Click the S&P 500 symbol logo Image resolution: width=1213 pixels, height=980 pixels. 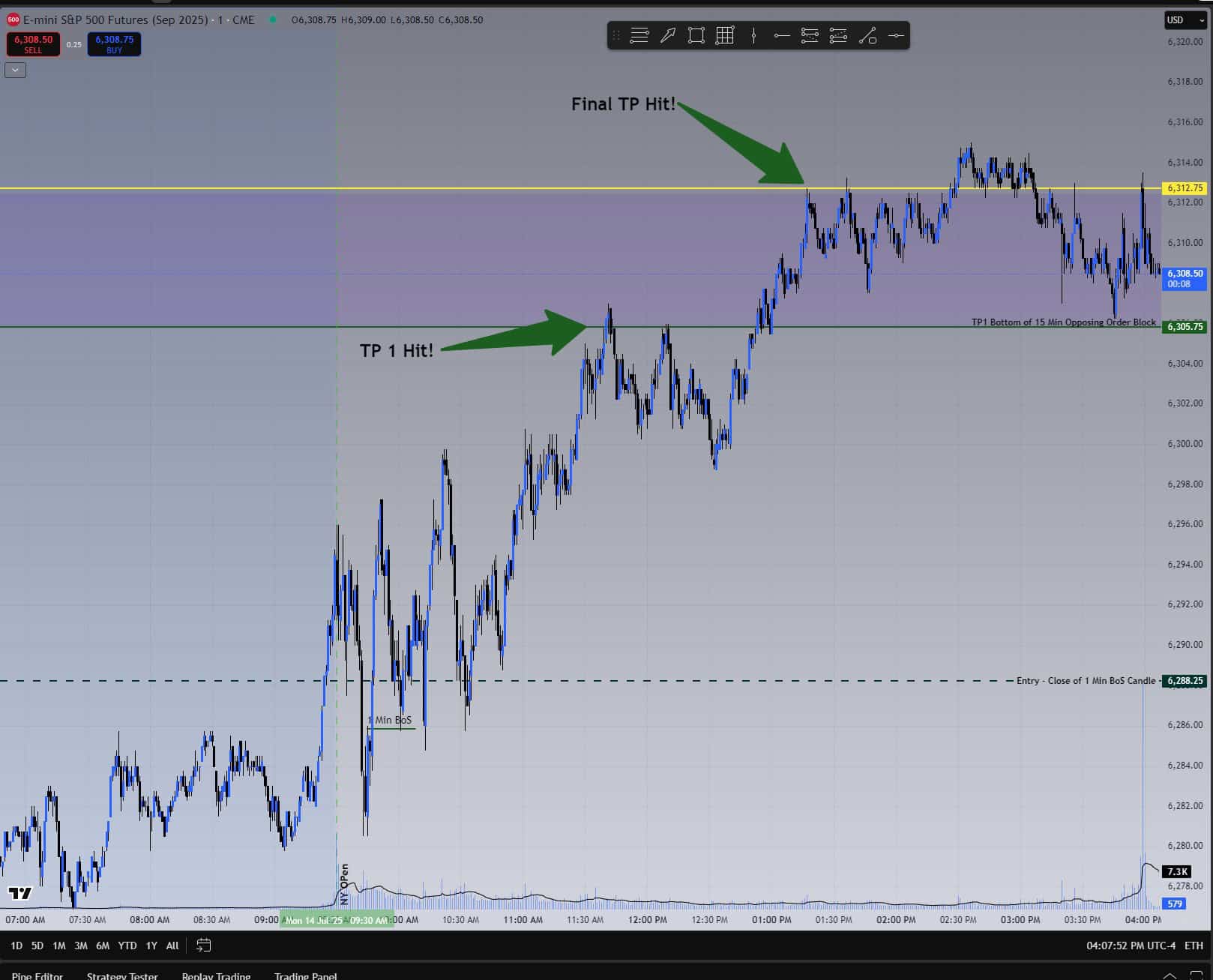13,19
